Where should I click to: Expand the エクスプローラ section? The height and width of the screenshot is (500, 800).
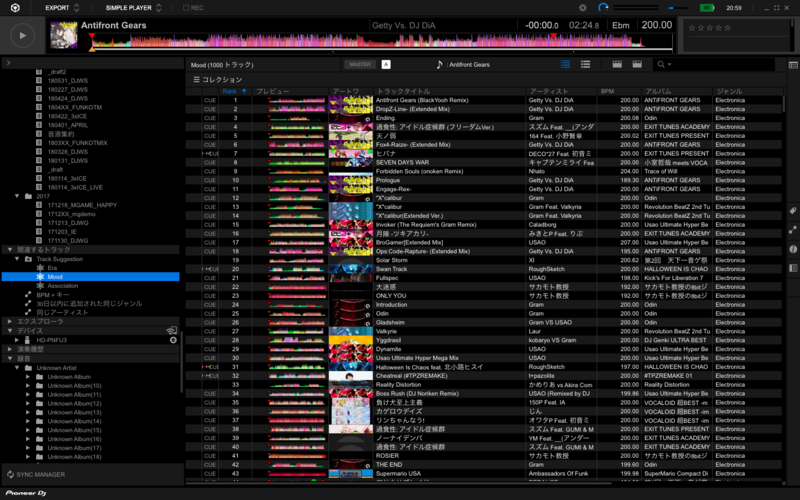pyautogui.click(x=10, y=321)
